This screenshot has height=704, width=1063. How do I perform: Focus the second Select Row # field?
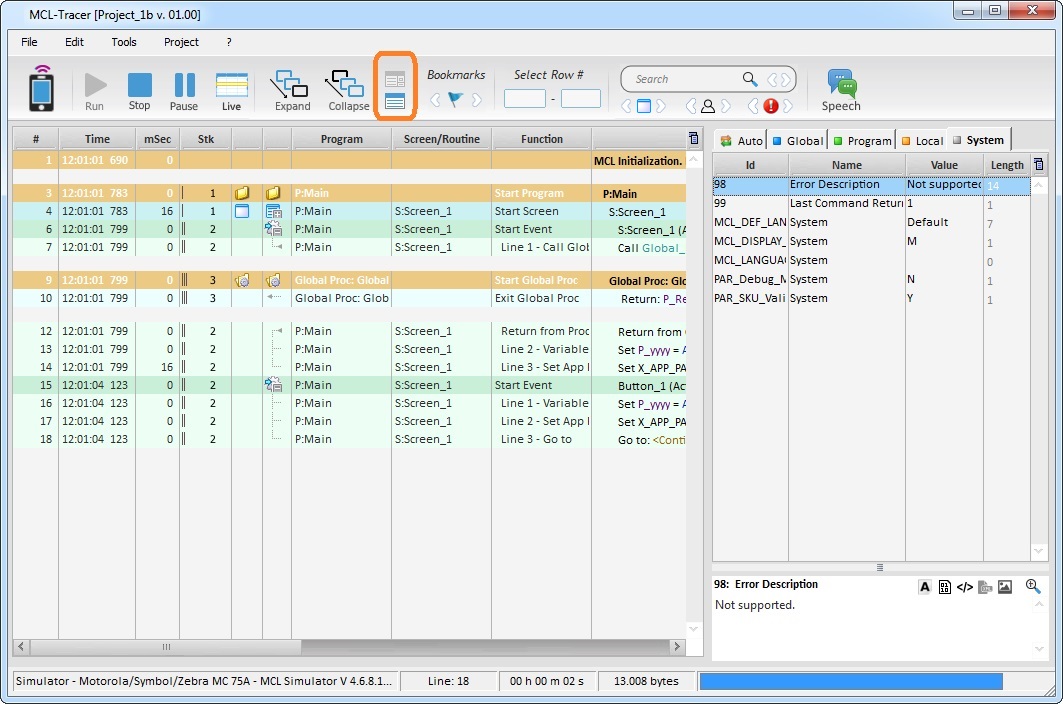(x=580, y=99)
